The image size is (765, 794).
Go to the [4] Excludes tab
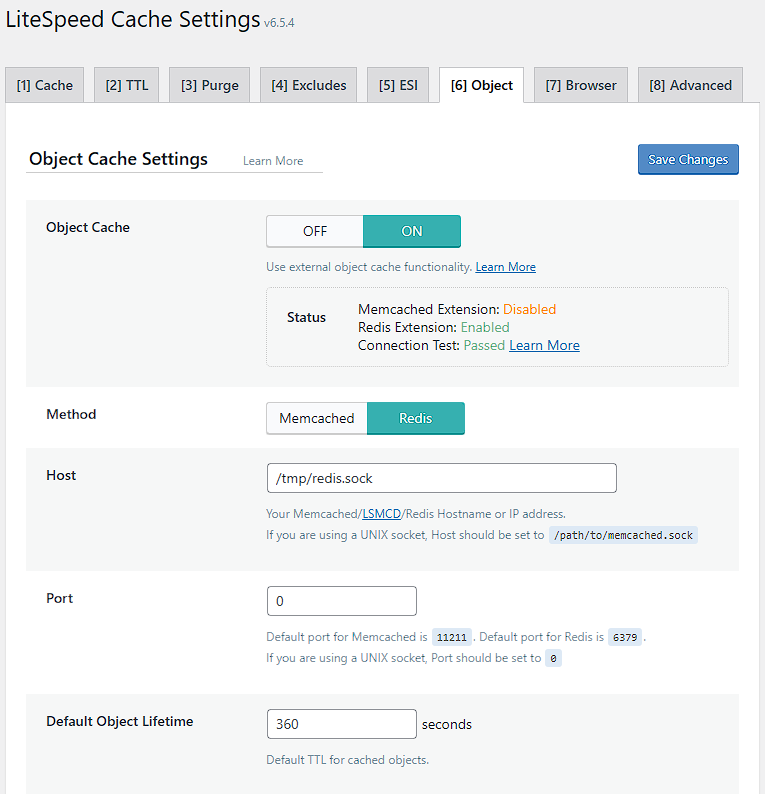[x=308, y=85]
